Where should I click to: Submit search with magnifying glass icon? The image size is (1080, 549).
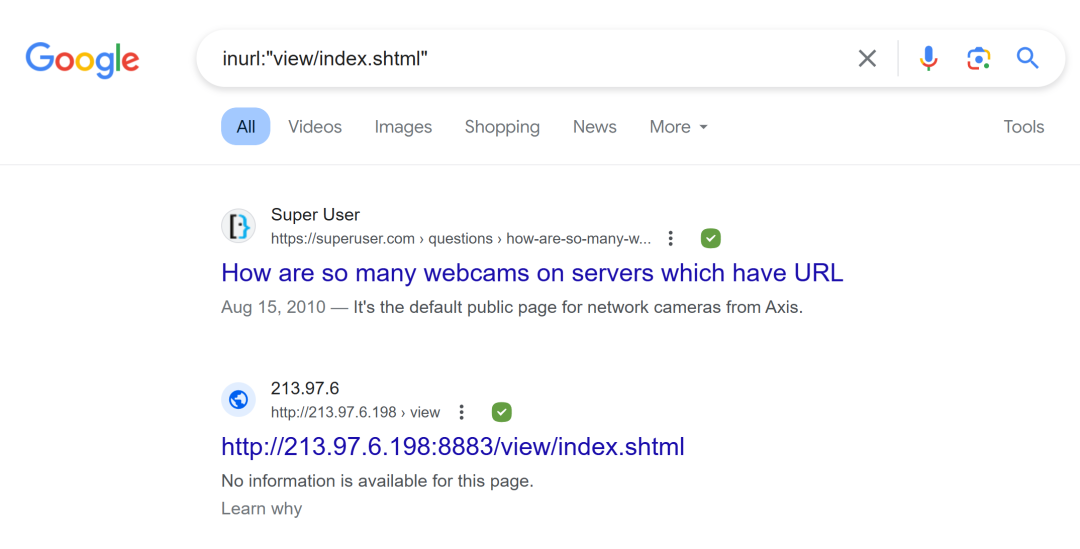[1028, 59]
